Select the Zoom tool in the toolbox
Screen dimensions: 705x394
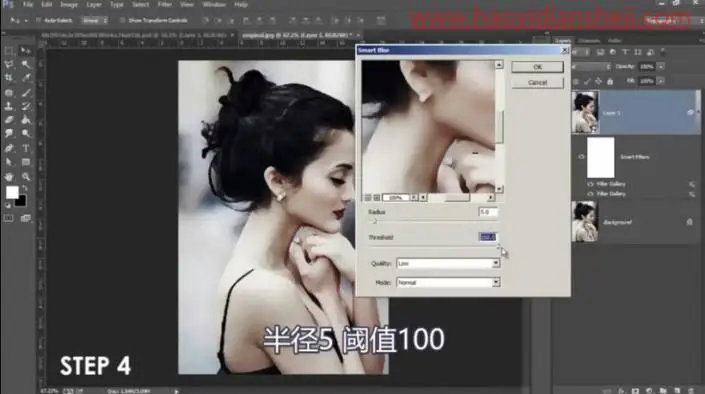click(x=26, y=177)
